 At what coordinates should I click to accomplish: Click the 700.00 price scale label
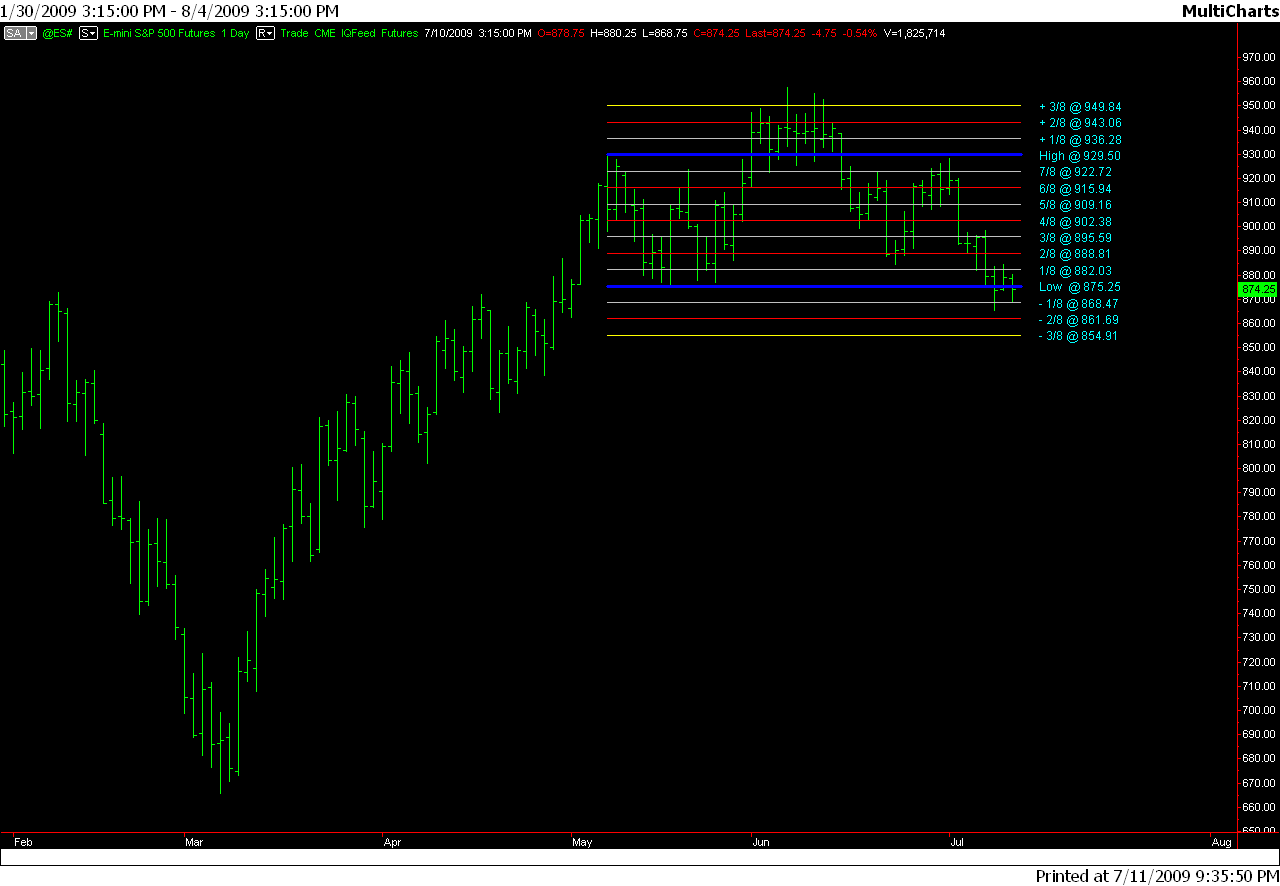(x=1259, y=710)
